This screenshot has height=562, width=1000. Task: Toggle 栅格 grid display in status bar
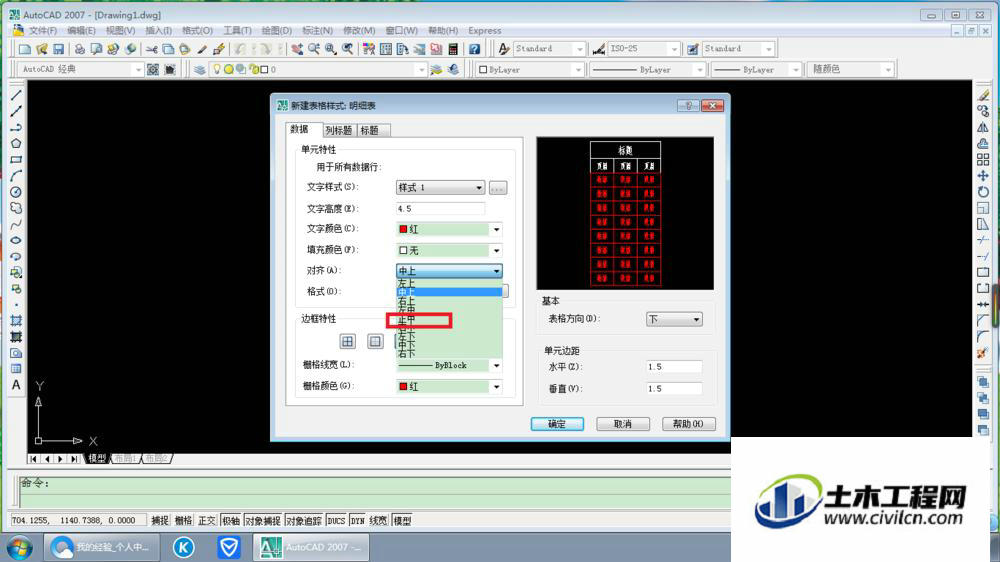click(x=183, y=521)
